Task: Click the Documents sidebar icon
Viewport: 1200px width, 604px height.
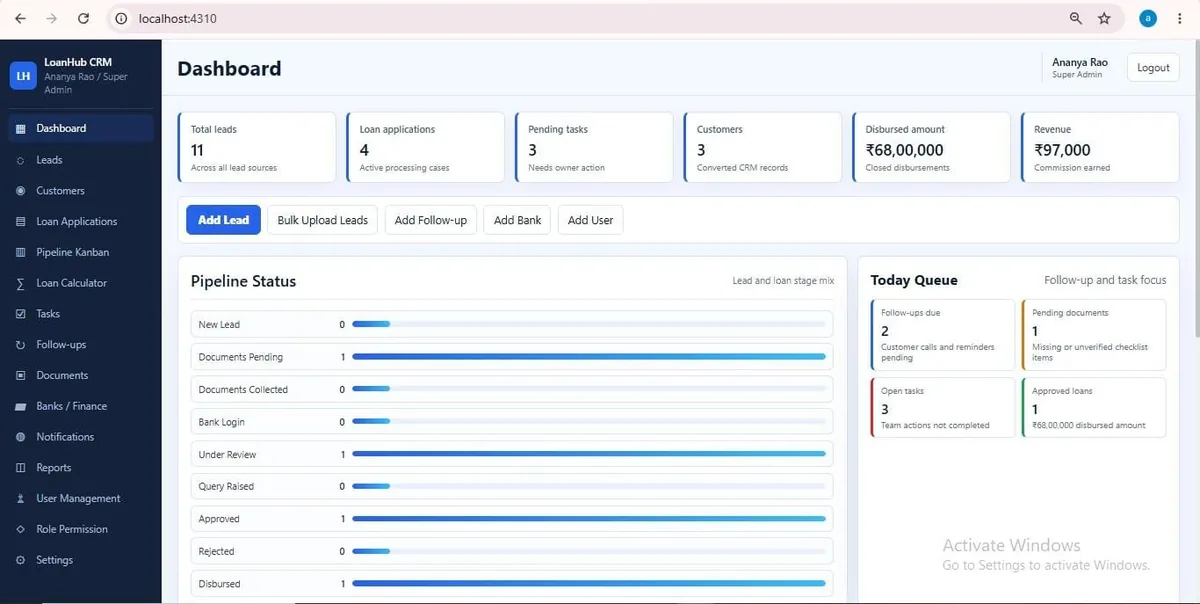Action: (21, 376)
